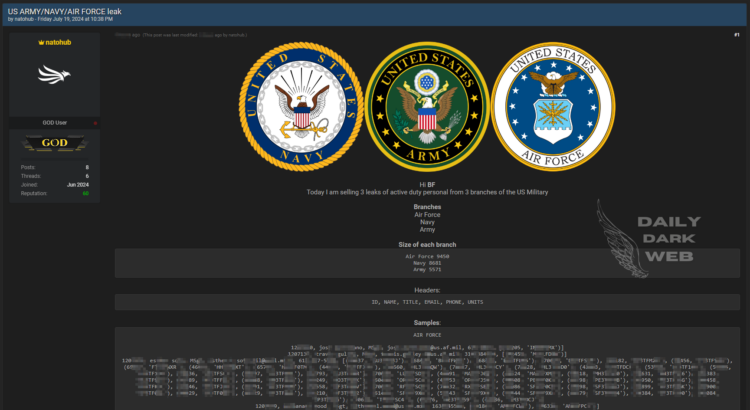Click the 'AIR FORCE' label in the samples box
The width and height of the screenshot is (750, 410).
click(x=427, y=335)
